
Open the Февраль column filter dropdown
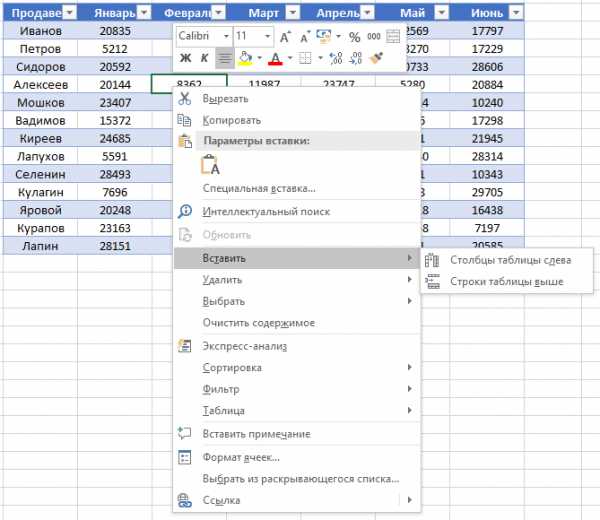[x=218, y=13]
